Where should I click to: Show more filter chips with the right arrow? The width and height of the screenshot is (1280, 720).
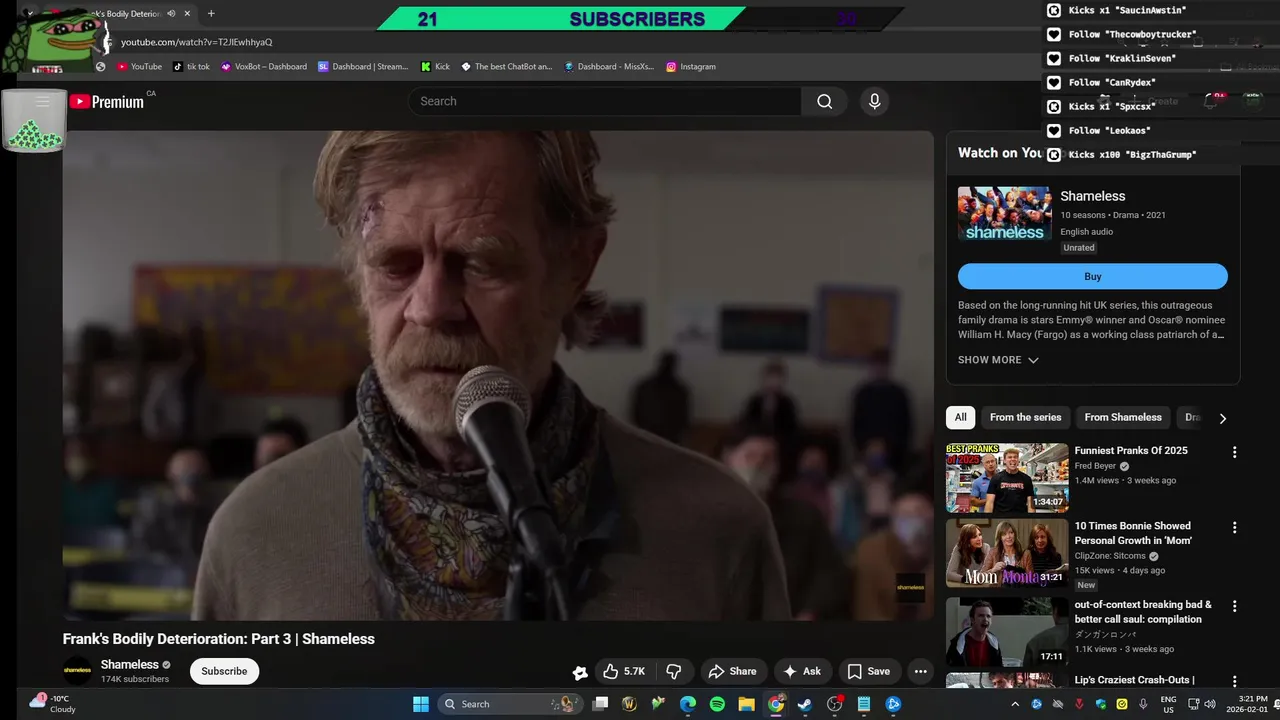pyautogui.click(x=1222, y=418)
